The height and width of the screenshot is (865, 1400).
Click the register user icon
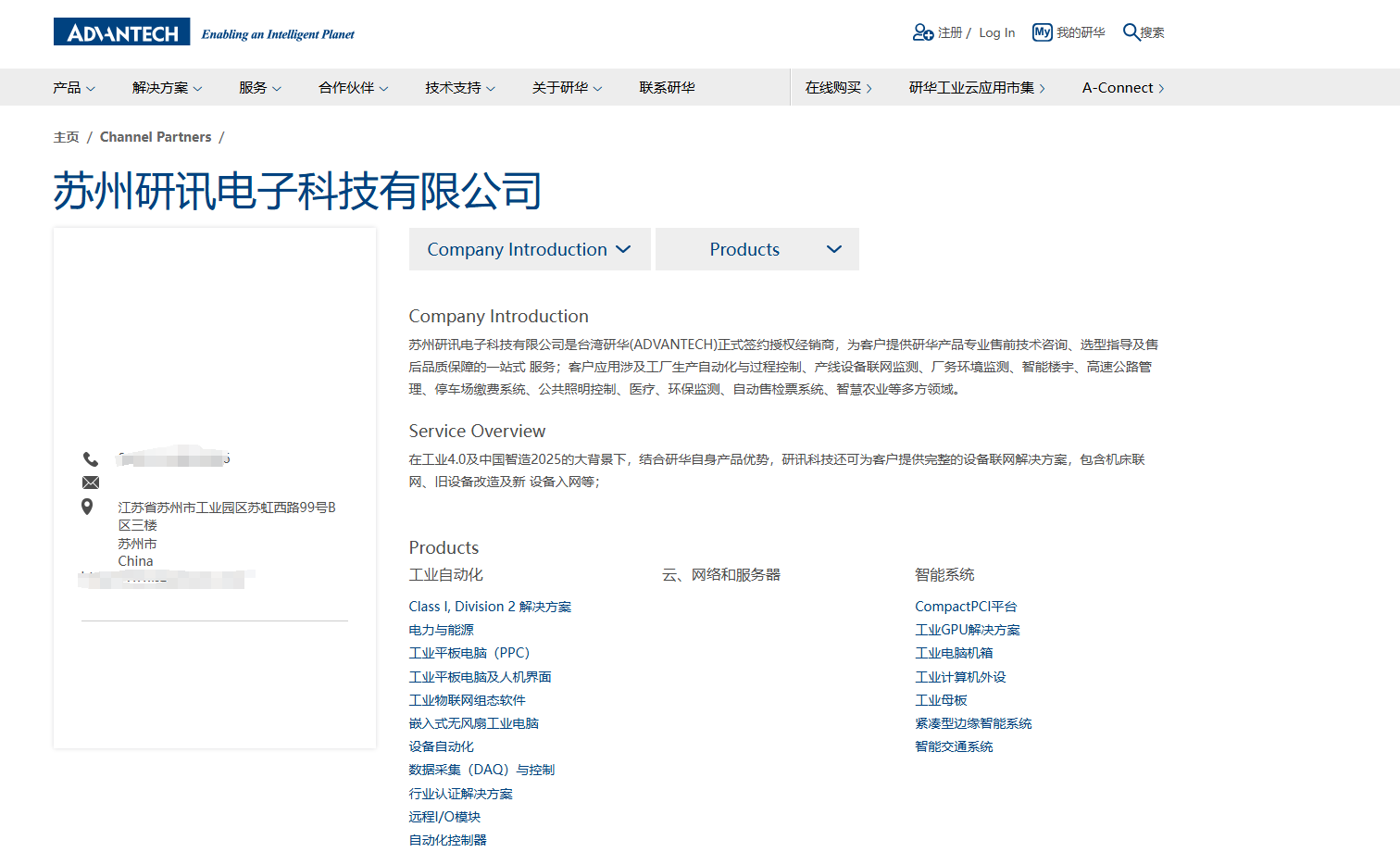coord(922,32)
